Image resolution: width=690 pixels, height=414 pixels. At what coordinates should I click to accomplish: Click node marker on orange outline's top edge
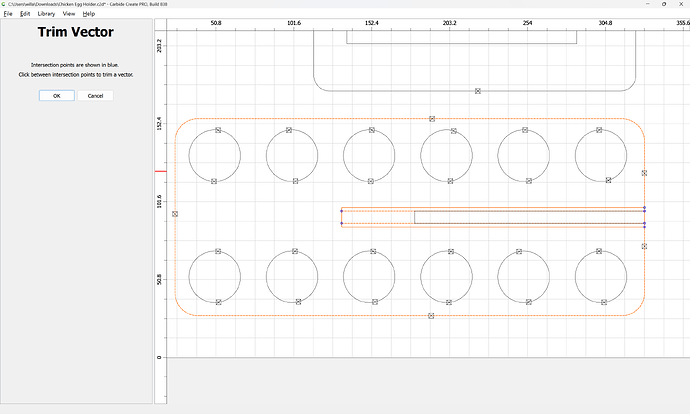click(x=432, y=119)
